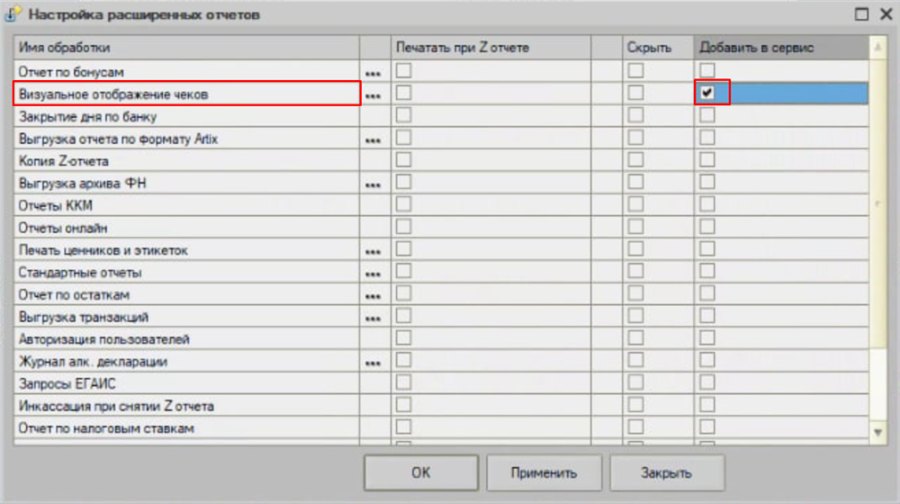This screenshot has width=900, height=504.
Task: Check Скрыть for Авторизация пользователей
Action: tap(635, 338)
